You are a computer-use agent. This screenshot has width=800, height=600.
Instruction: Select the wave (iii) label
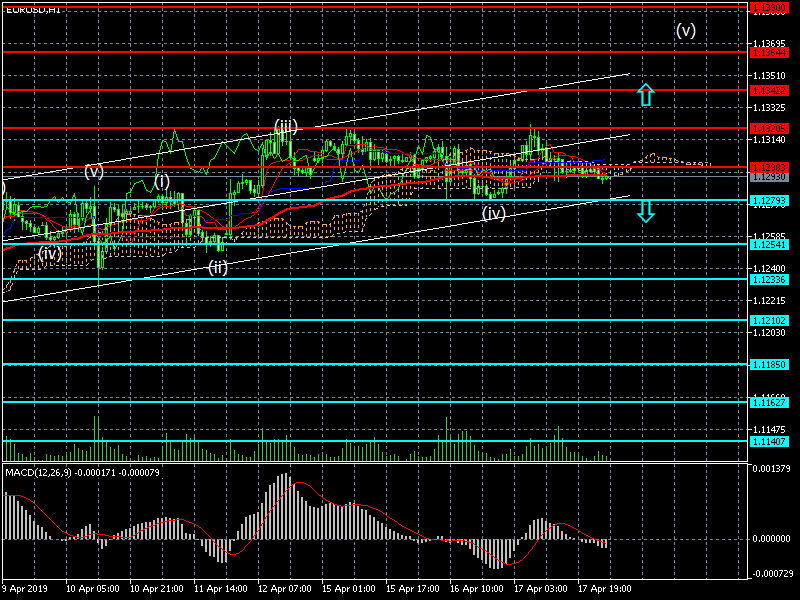point(286,126)
